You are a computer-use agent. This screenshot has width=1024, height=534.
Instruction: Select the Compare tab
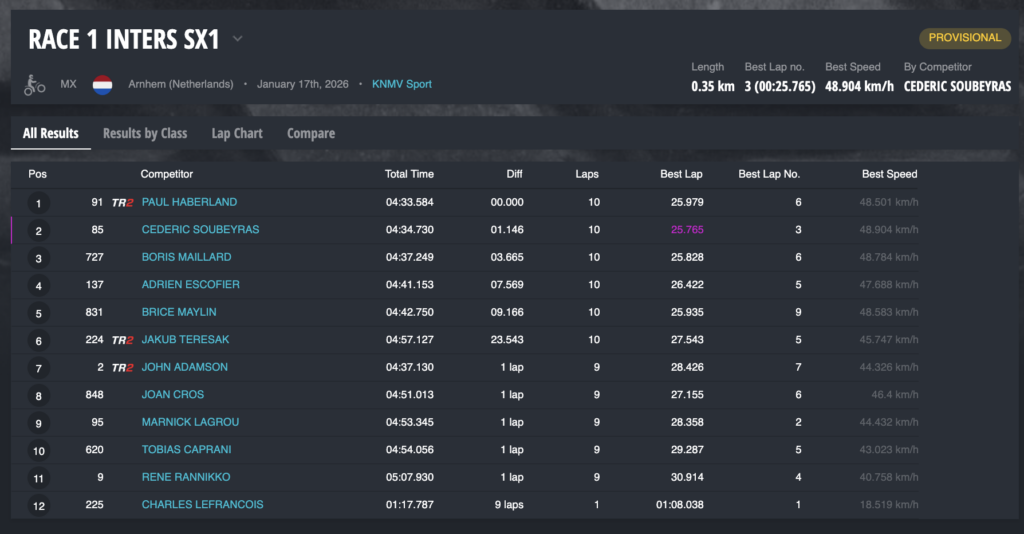tap(311, 133)
